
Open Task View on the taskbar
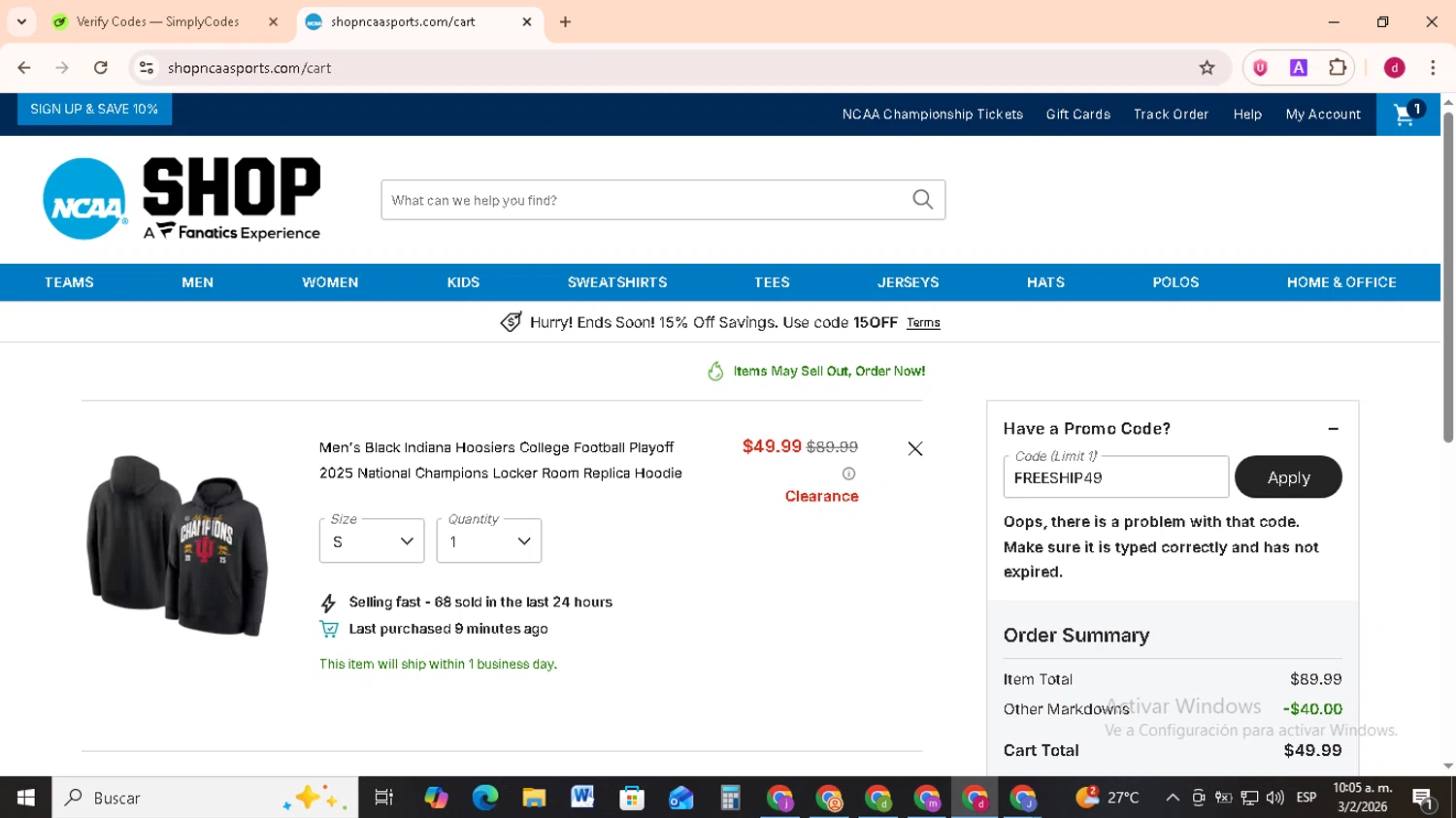point(384,798)
